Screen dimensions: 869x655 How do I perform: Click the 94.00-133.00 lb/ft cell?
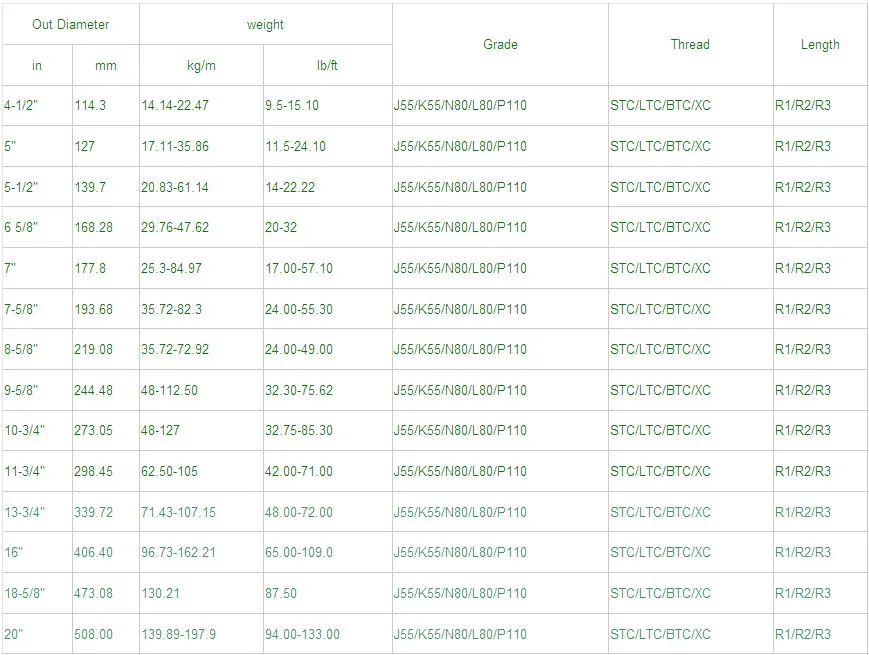coord(302,634)
